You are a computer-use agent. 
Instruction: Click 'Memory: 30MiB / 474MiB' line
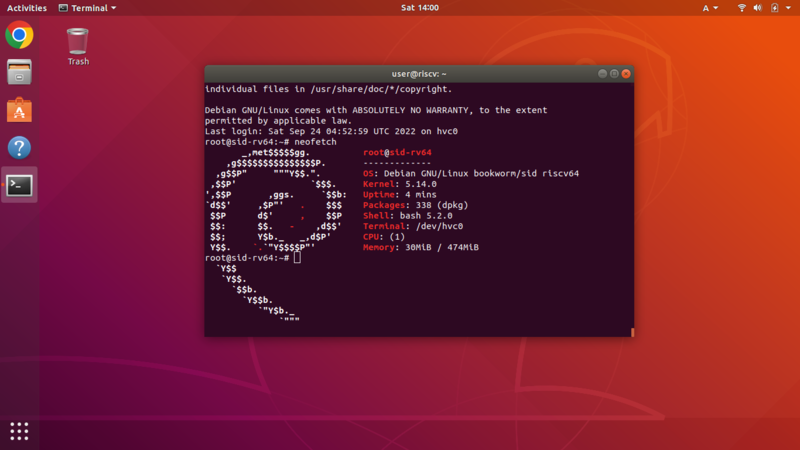pyautogui.click(x=421, y=247)
